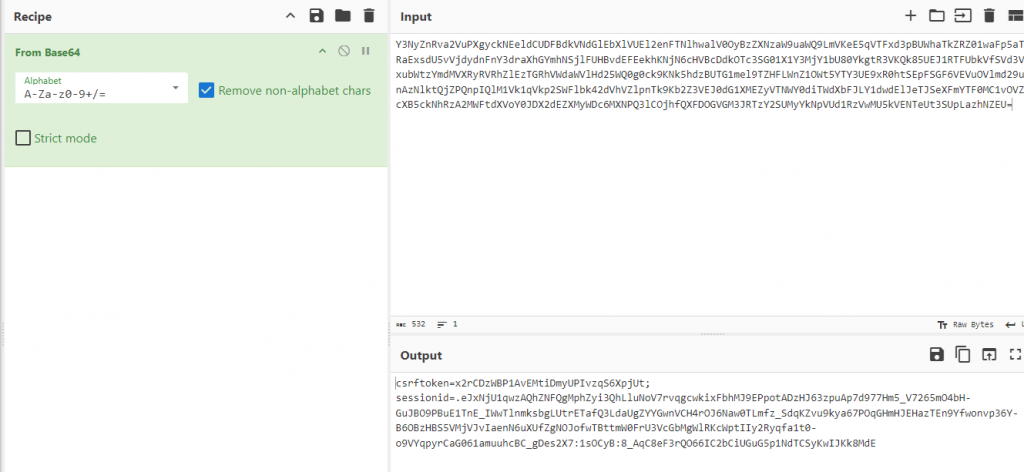Image resolution: width=1024 pixels, height=472 pixels.
Task: Copy output to clipboard
Action: click(963, 354)
